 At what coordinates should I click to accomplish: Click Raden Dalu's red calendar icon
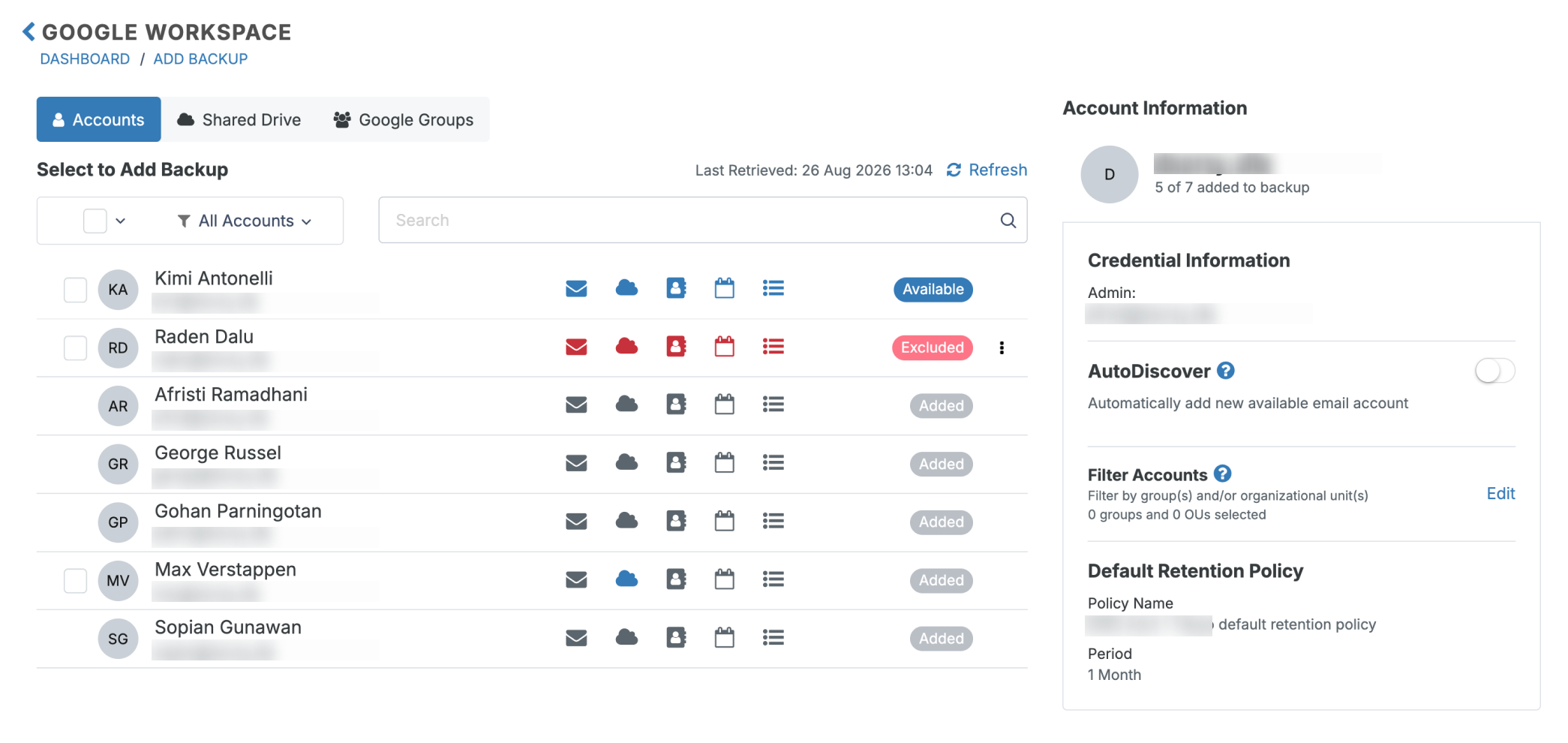point(724,346)
